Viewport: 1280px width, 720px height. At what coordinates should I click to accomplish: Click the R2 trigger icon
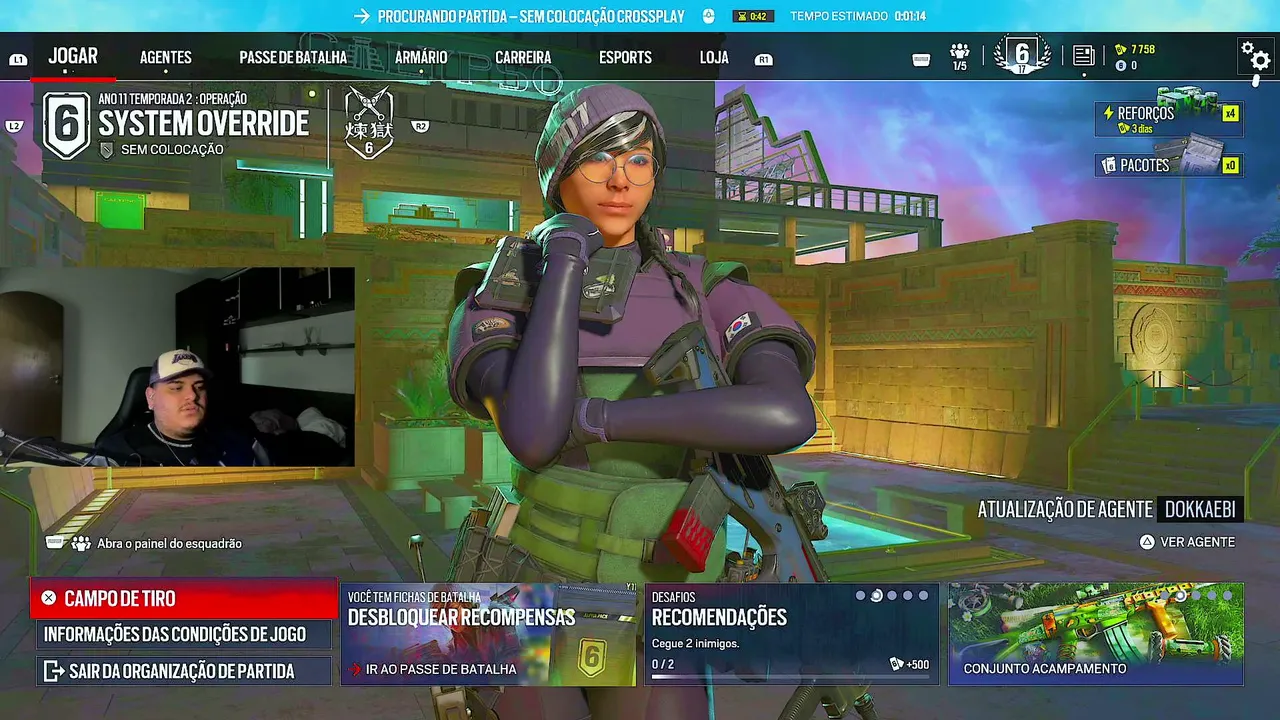pos(420,127)
